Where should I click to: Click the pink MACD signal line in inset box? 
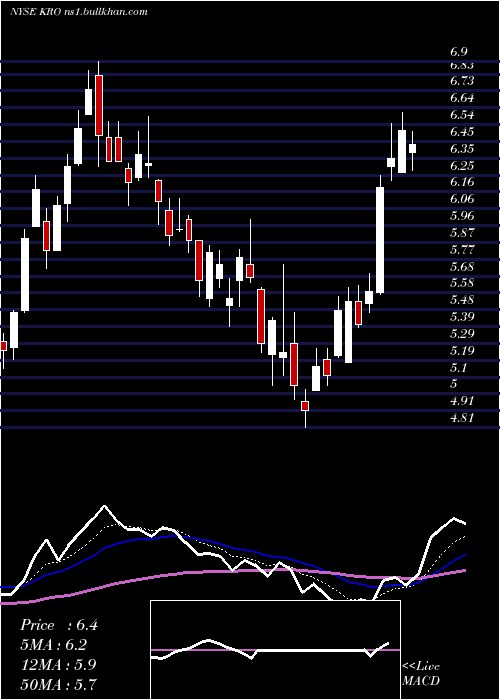(275, 650)
